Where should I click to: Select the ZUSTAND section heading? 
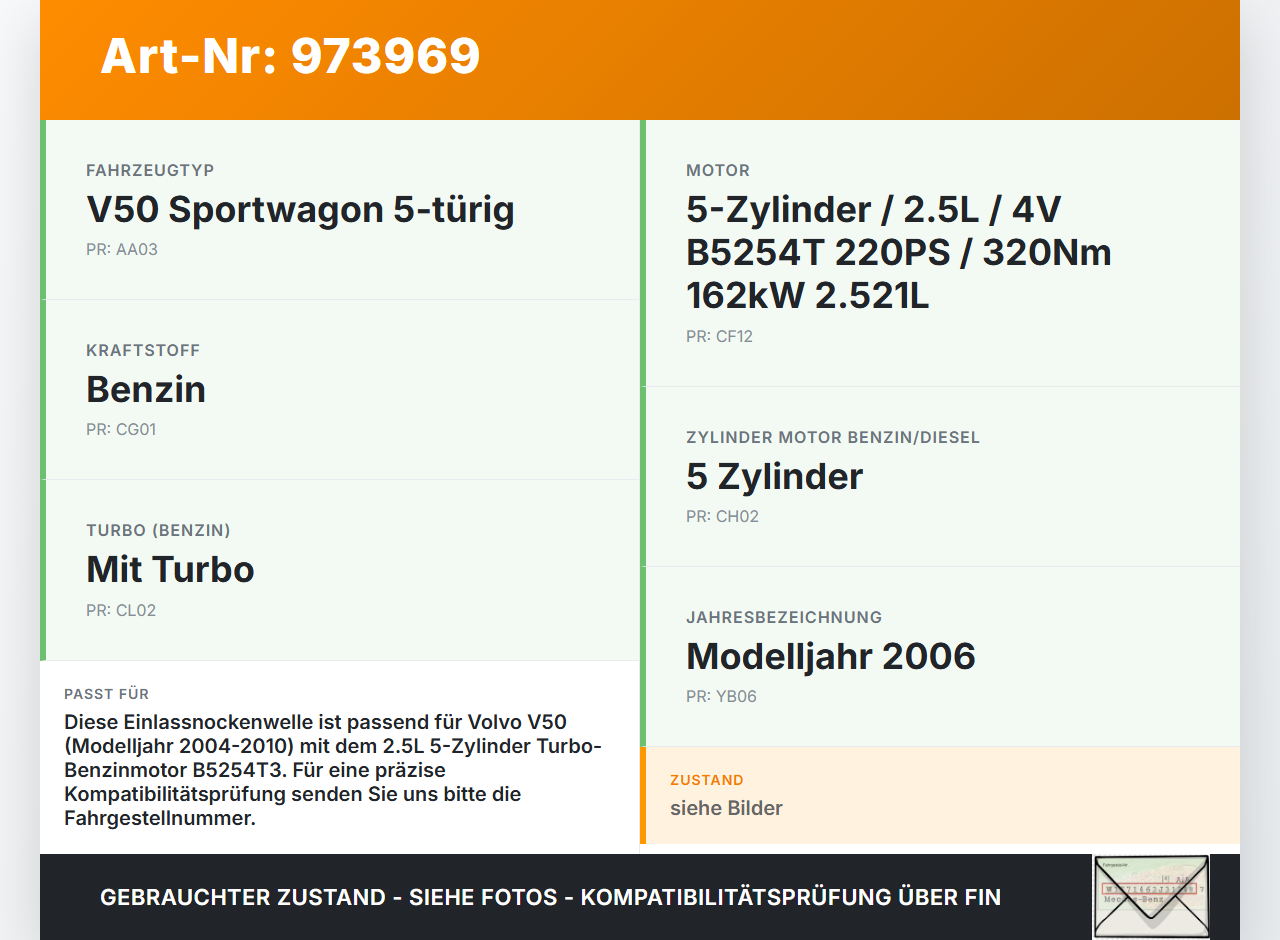[x=707, y=780]
